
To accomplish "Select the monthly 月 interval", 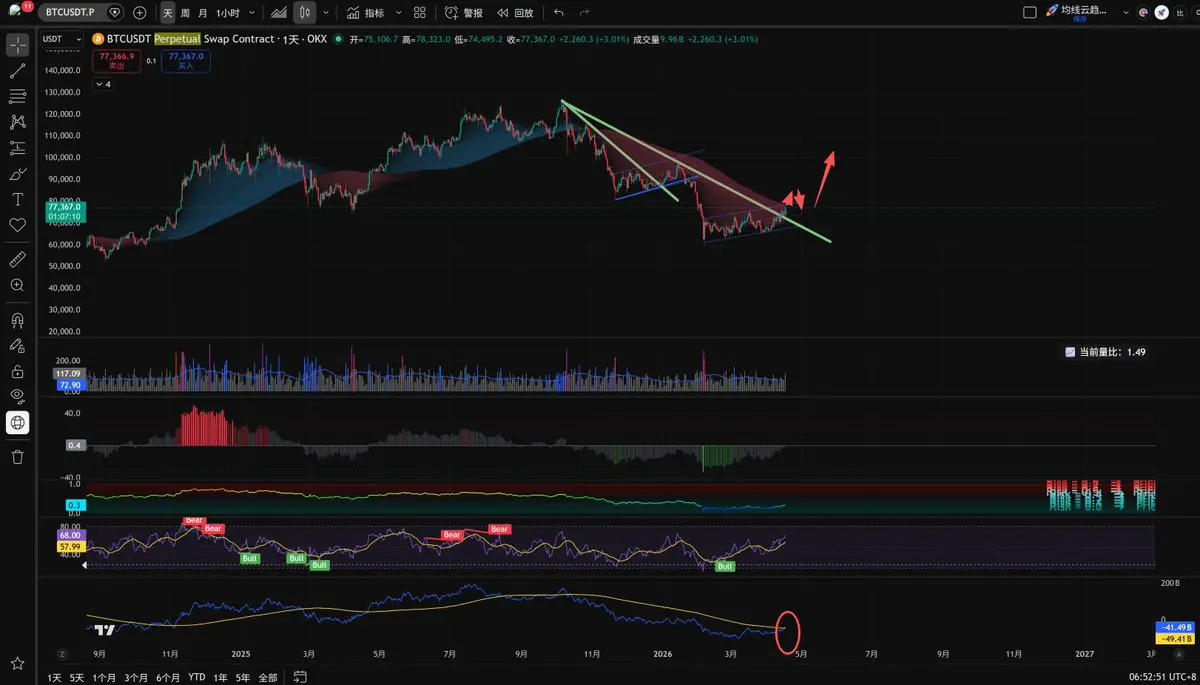I will click(203, 13).
